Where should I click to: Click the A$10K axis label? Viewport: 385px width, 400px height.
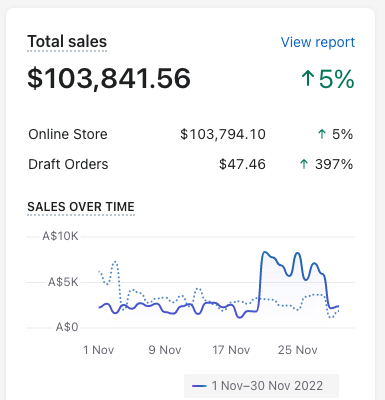click(x=60, y=236)
